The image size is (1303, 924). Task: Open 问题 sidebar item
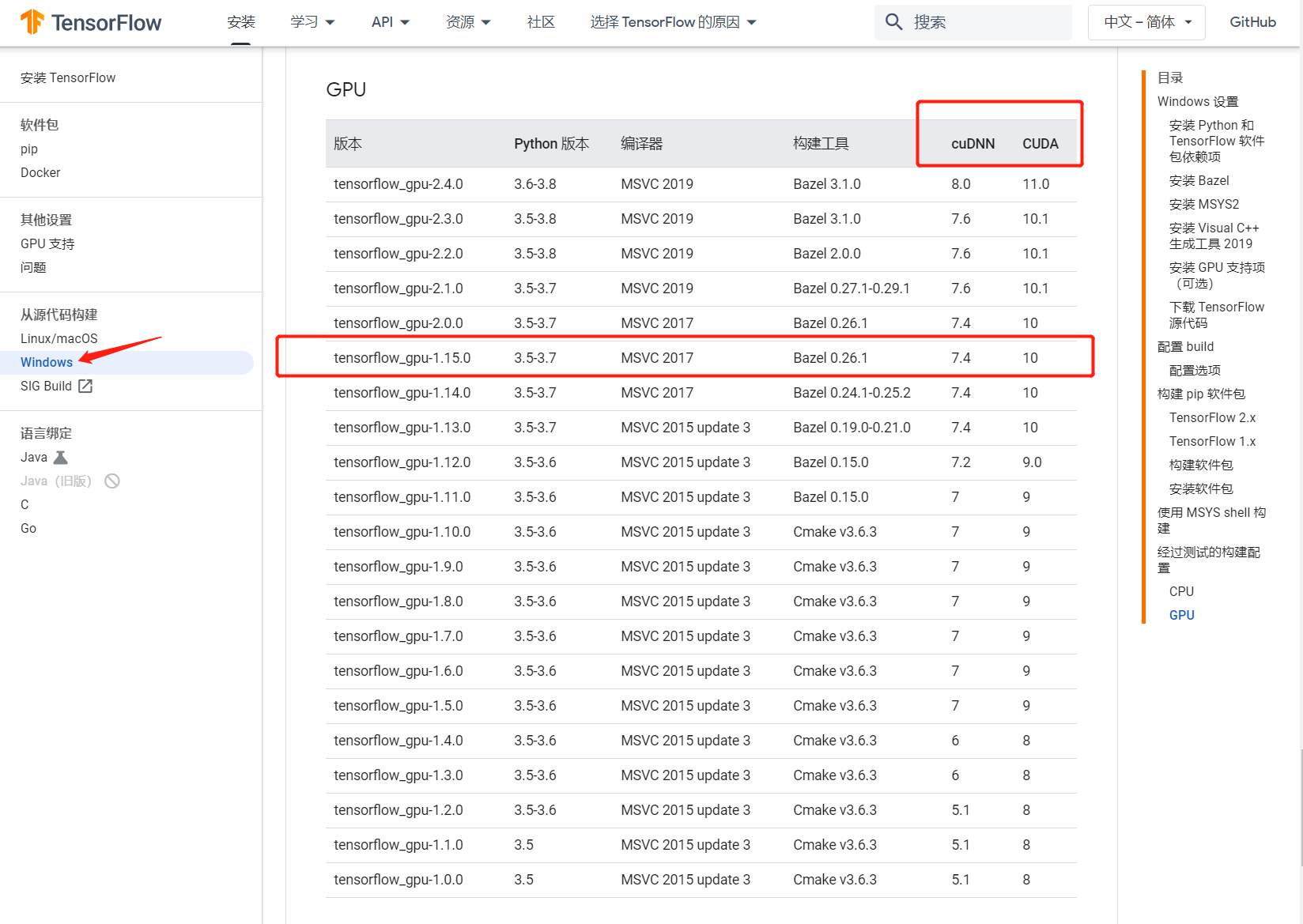[33, 267]
